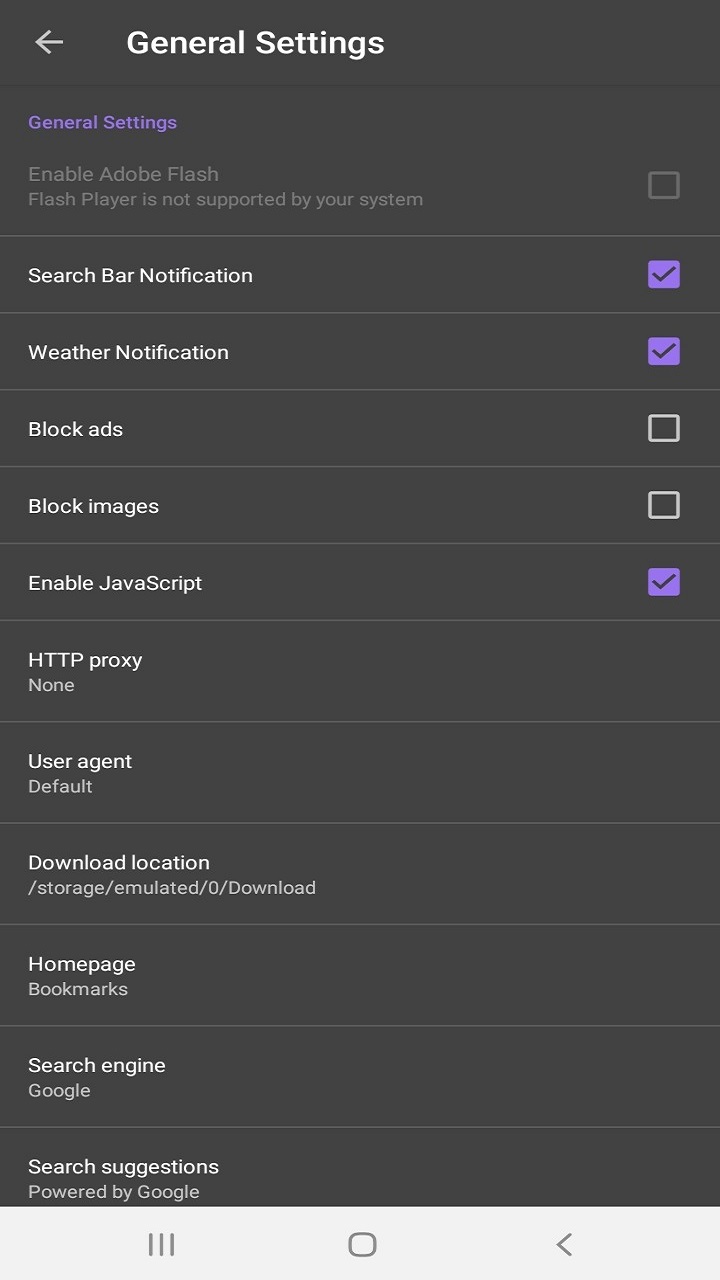Edit the Download location path
Viewport: 720px width, 1280px height.
click(360, 874)
